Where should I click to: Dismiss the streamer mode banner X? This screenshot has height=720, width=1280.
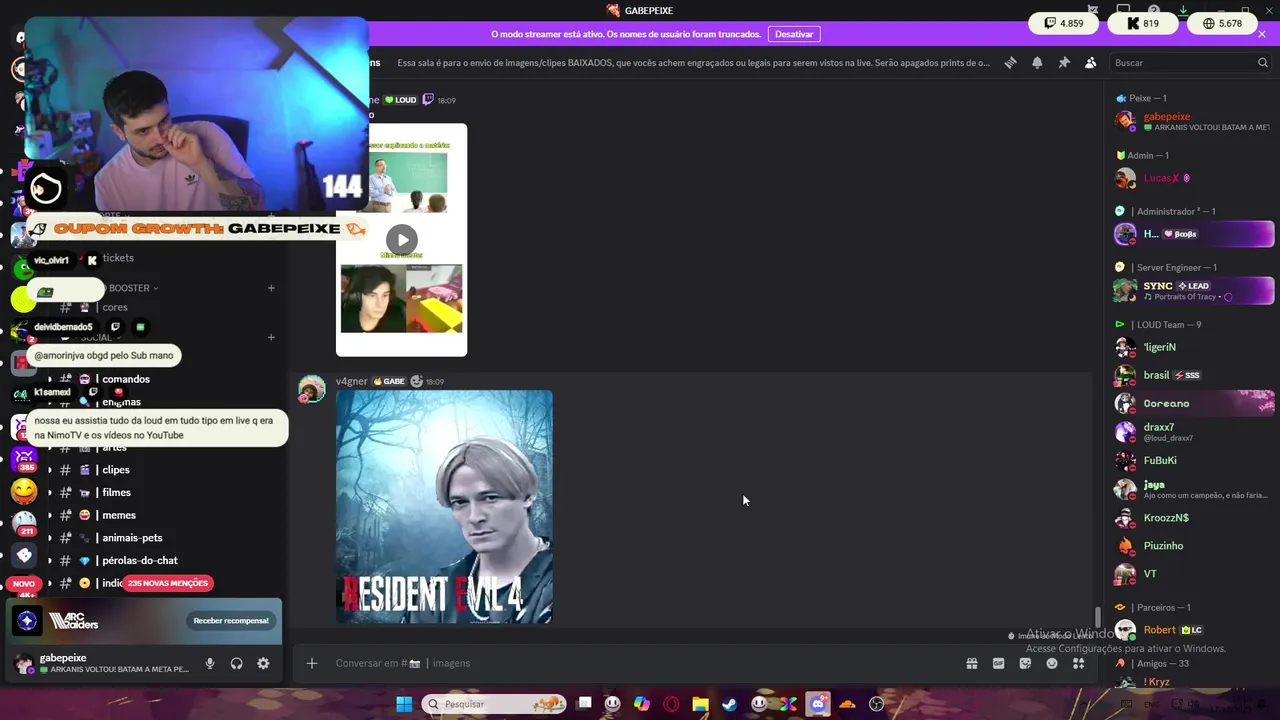1262,34
